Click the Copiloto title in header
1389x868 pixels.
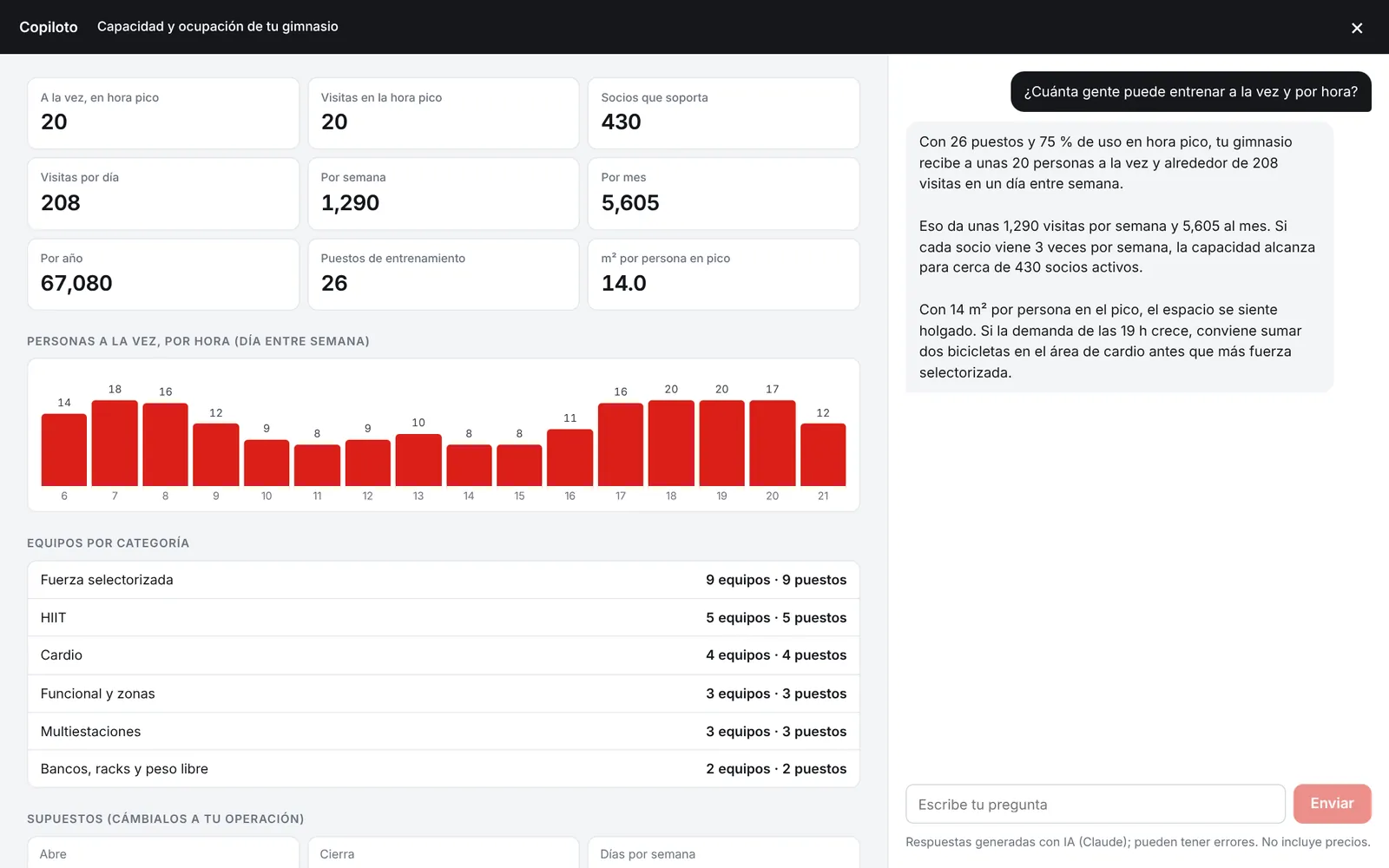(49, 27)
